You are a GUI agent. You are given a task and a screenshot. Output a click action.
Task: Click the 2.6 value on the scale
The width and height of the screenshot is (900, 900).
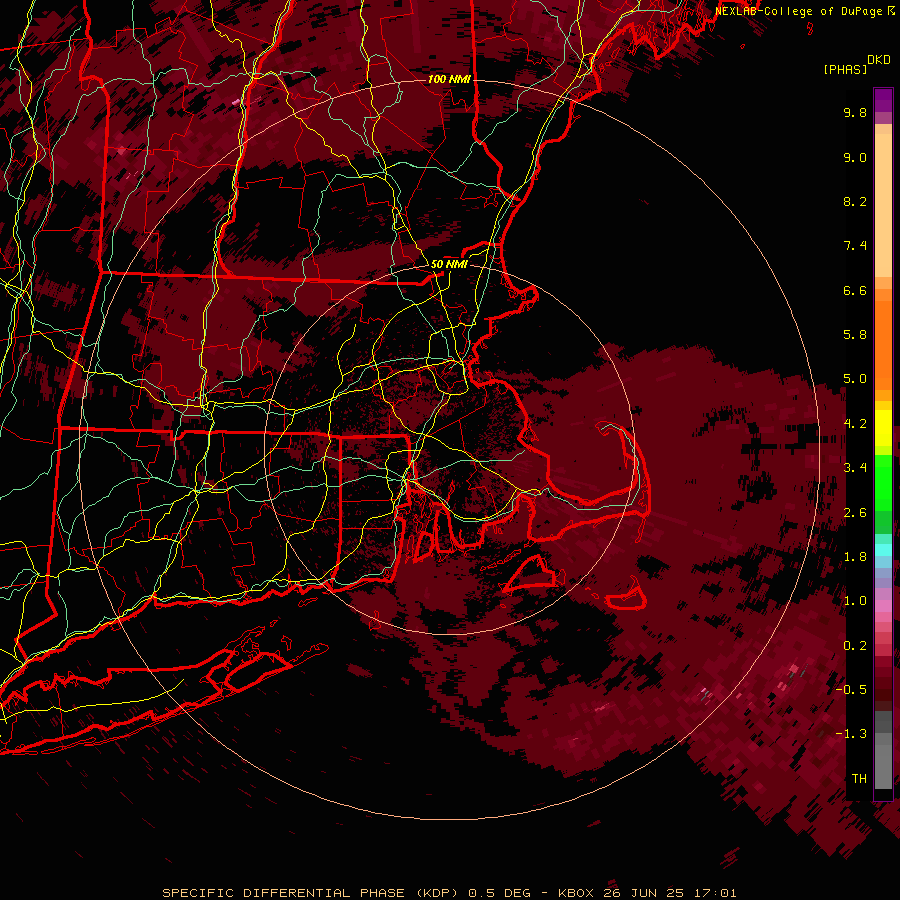coord(855,513)
